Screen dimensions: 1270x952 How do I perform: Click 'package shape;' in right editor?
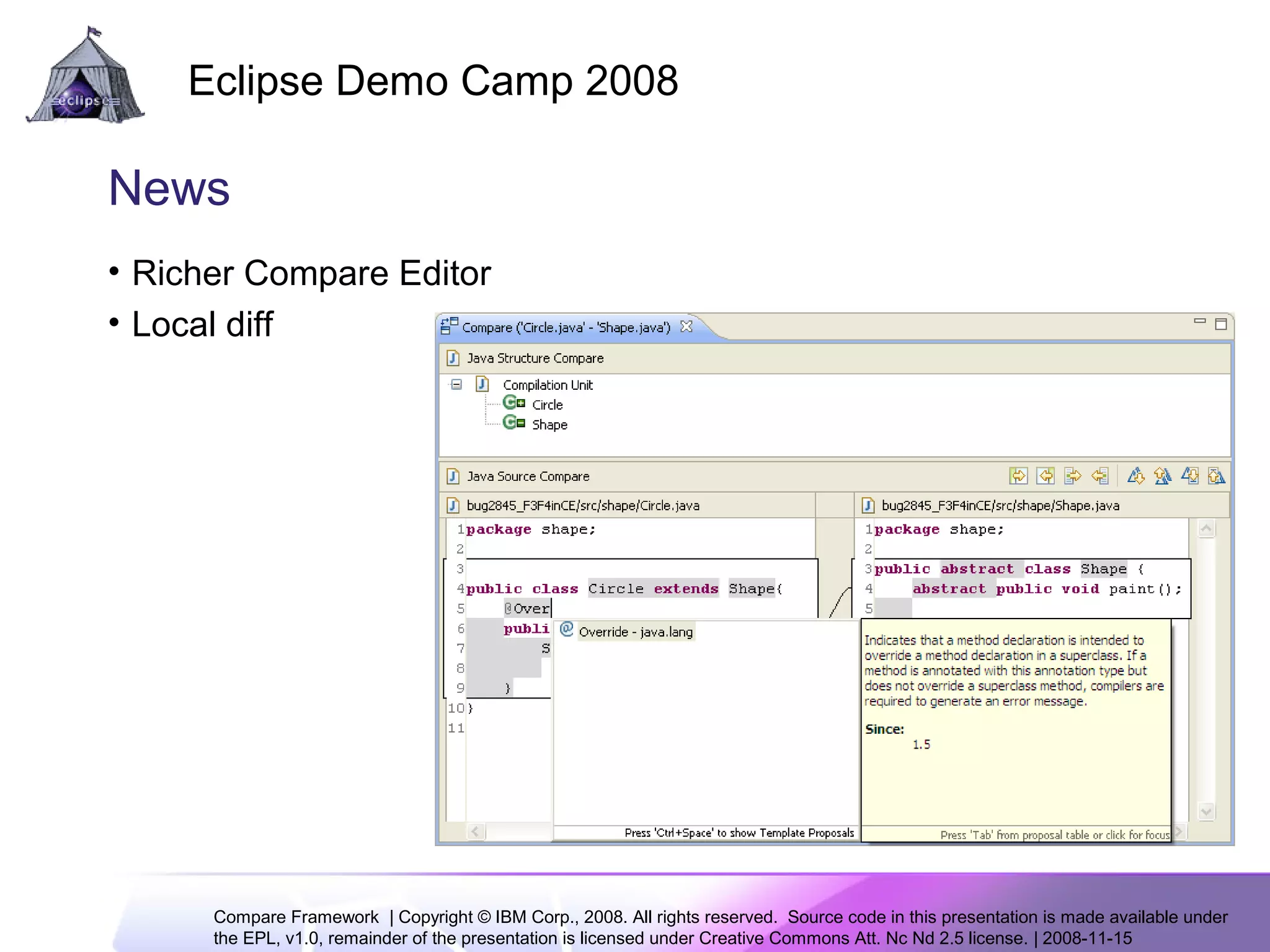pos(939,529)
